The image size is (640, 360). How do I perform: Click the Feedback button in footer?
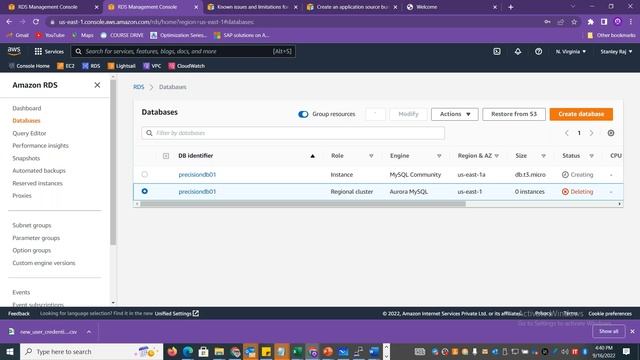click(x=19, y=313)
